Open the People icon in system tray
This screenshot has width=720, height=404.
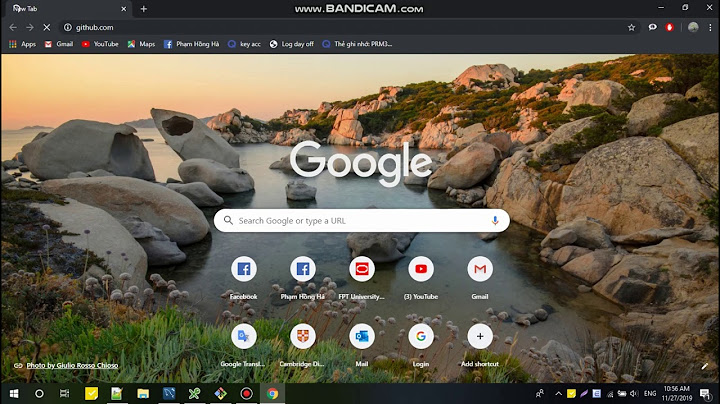(x=540, y=393)
